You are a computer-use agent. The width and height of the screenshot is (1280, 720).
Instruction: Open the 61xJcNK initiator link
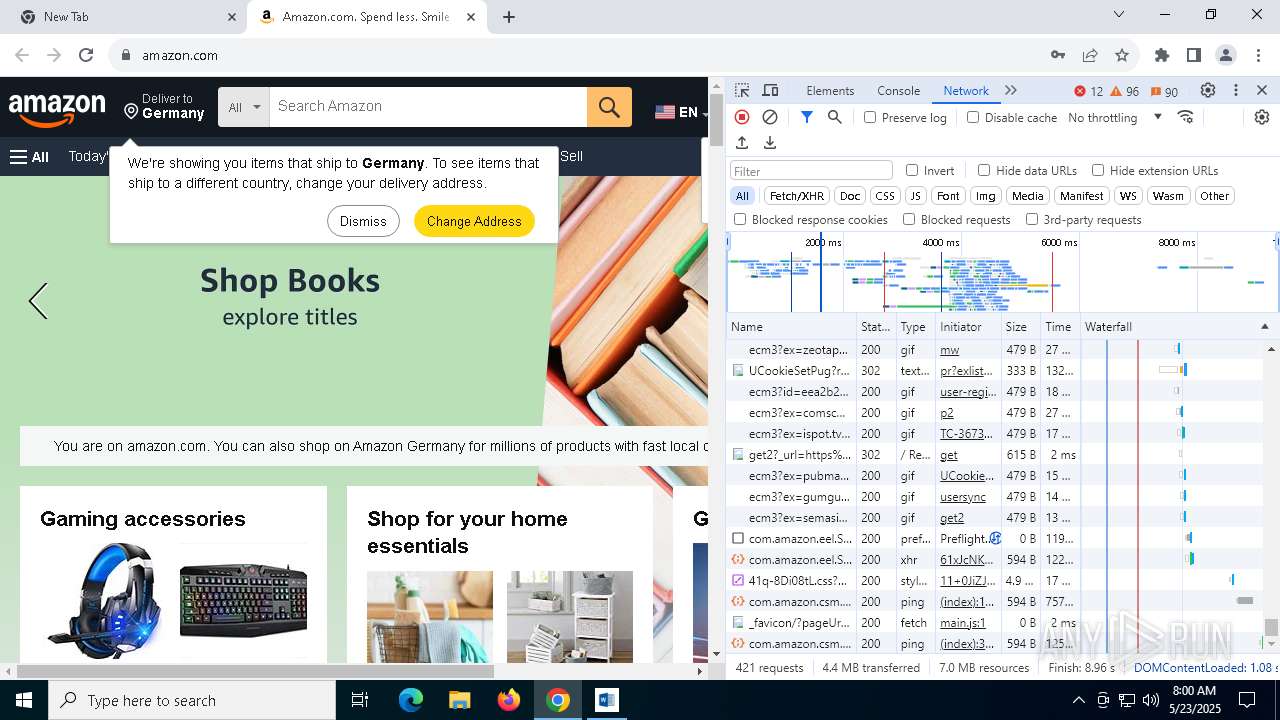966,560
